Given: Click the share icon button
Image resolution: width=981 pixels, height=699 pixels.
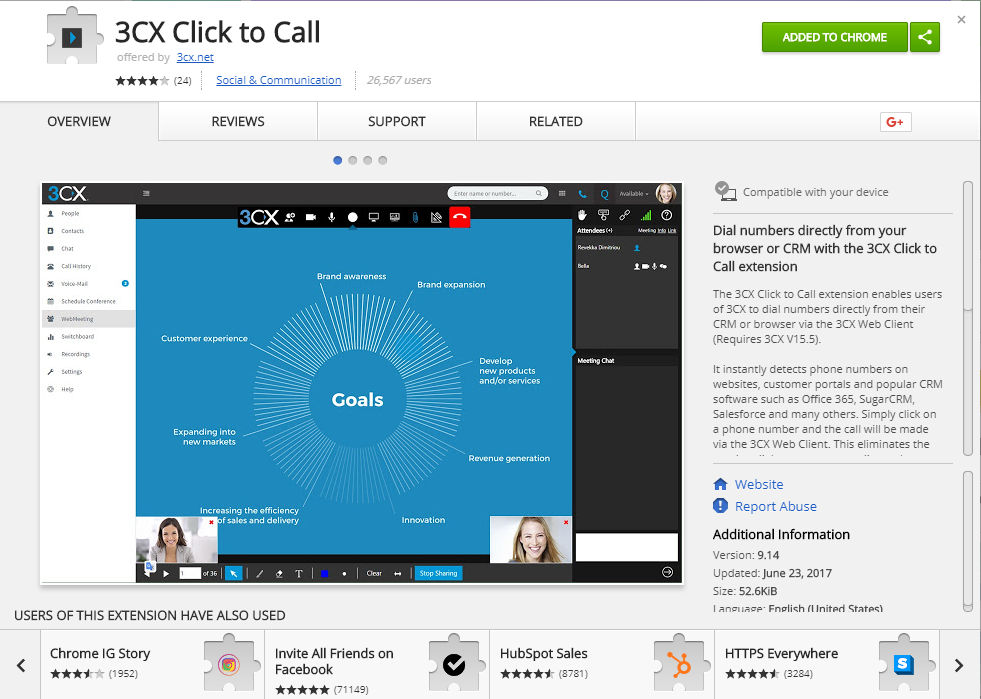Looking at the screenshot, I should 925,37.
